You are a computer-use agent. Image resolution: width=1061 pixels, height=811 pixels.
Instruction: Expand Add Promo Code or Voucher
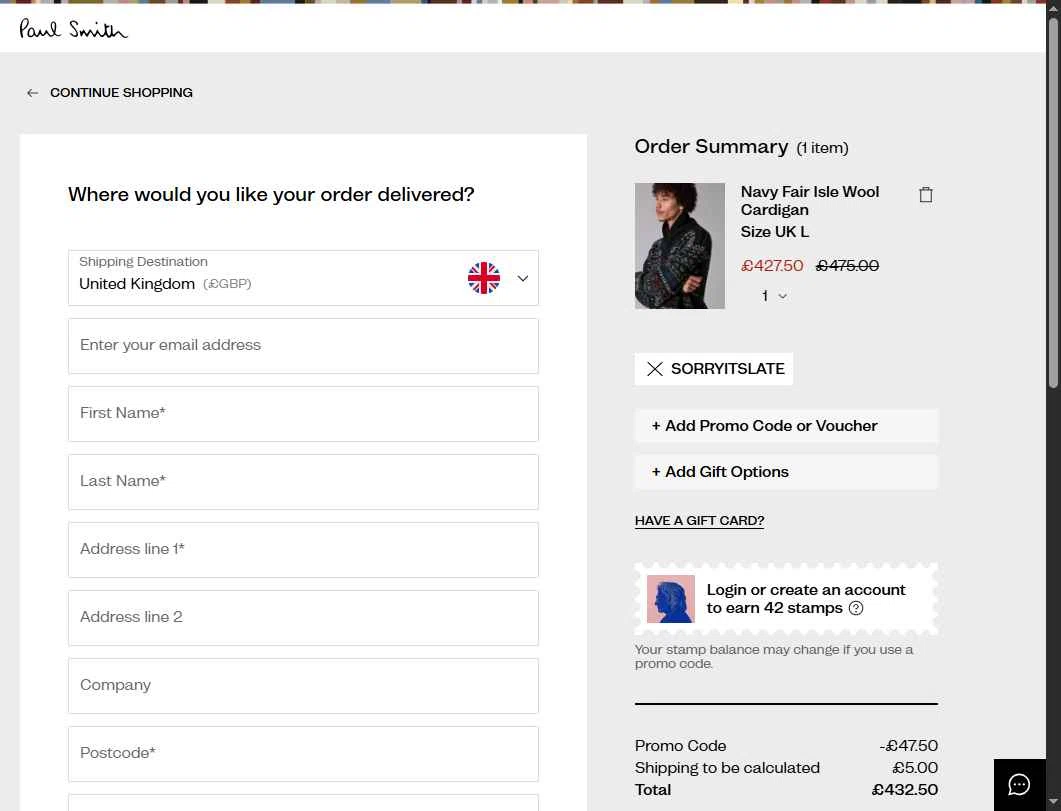pyautogui.click(x=786, y=426)
